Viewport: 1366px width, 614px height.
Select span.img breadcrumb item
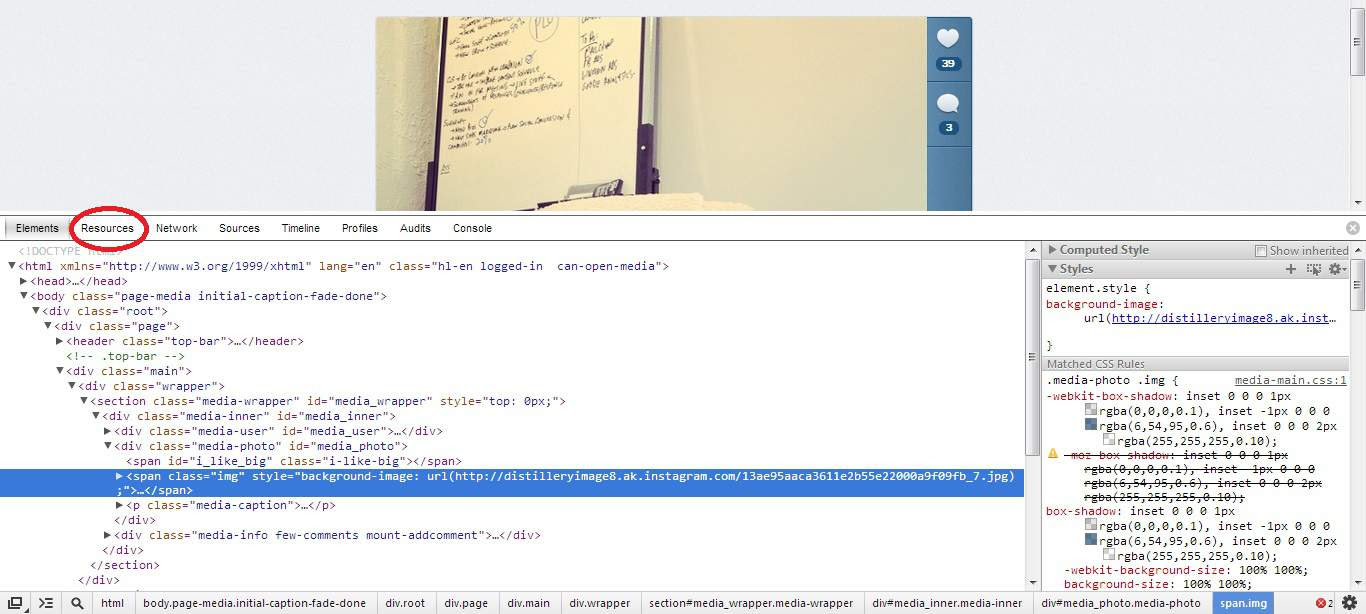tap(1244, 603)
